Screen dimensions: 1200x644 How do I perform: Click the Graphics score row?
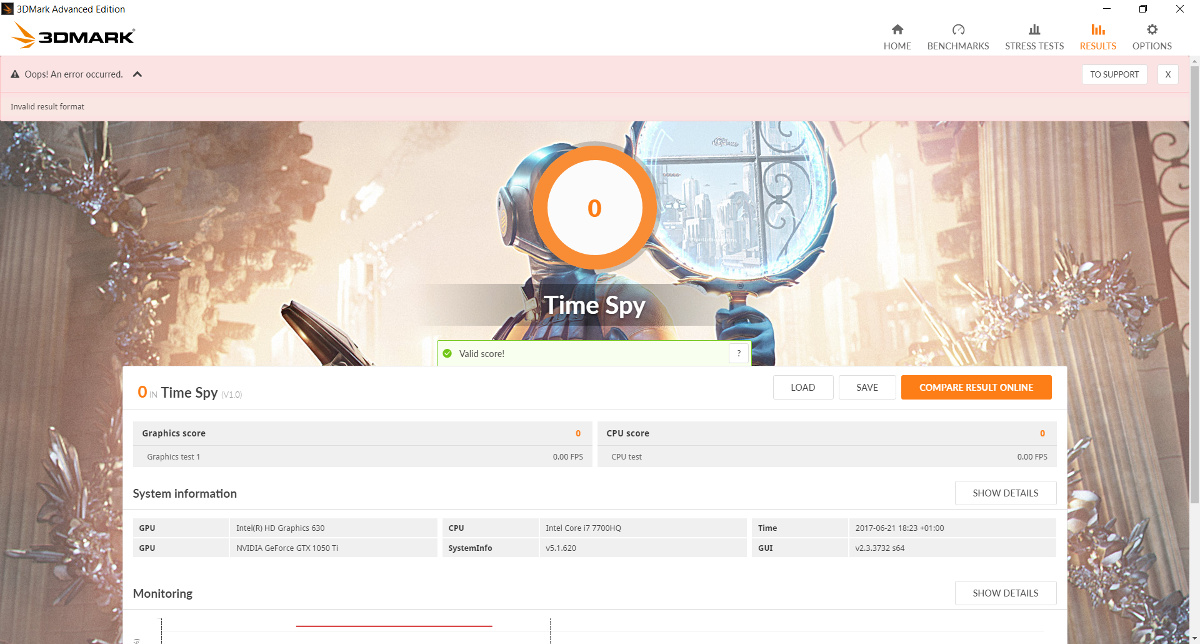(361, 433)
